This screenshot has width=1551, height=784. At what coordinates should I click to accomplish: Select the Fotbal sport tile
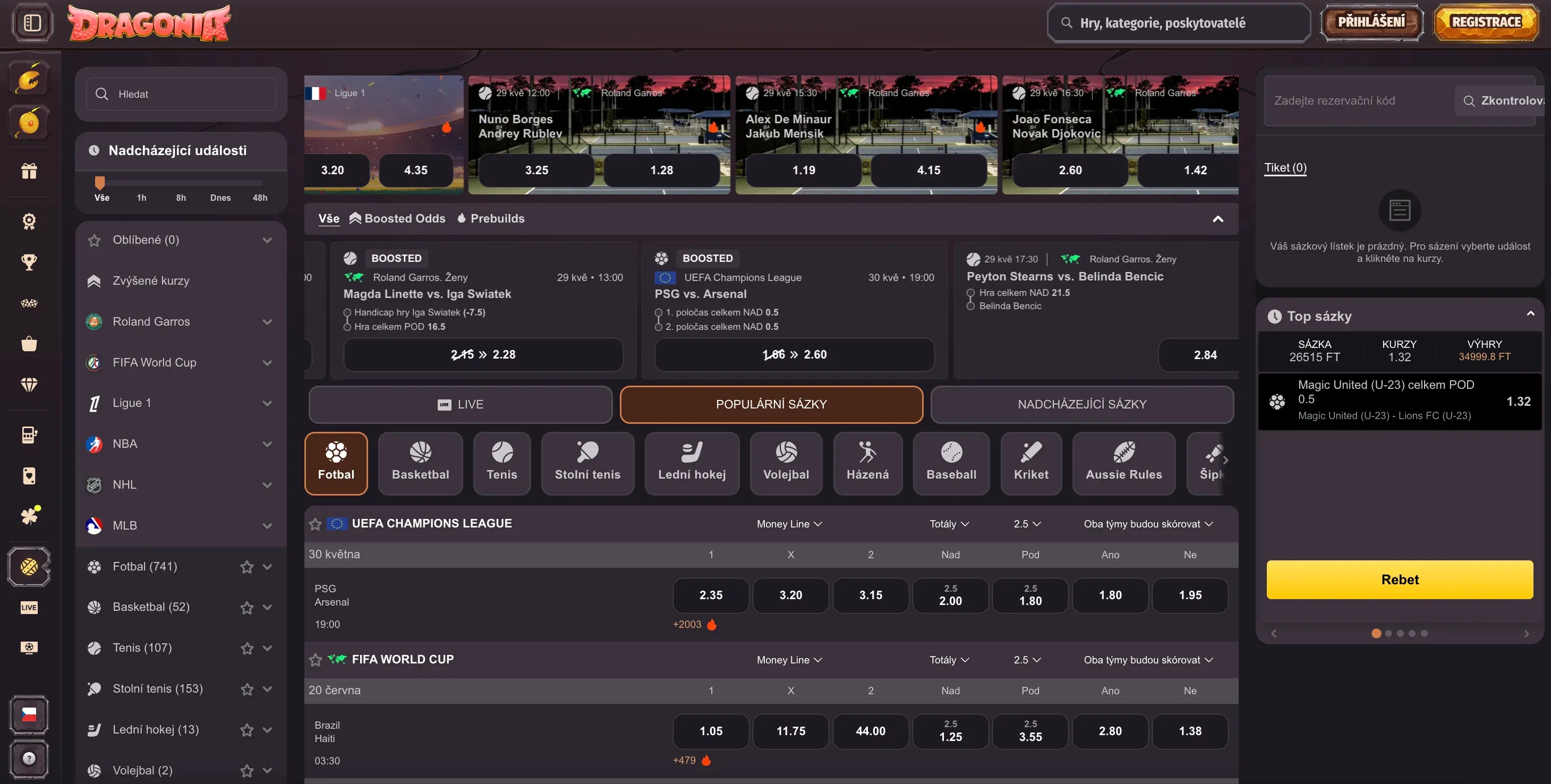(336, 463)
